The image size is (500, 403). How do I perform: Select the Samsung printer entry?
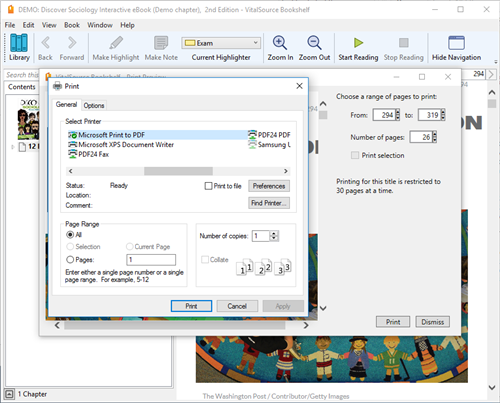point(269,145)
